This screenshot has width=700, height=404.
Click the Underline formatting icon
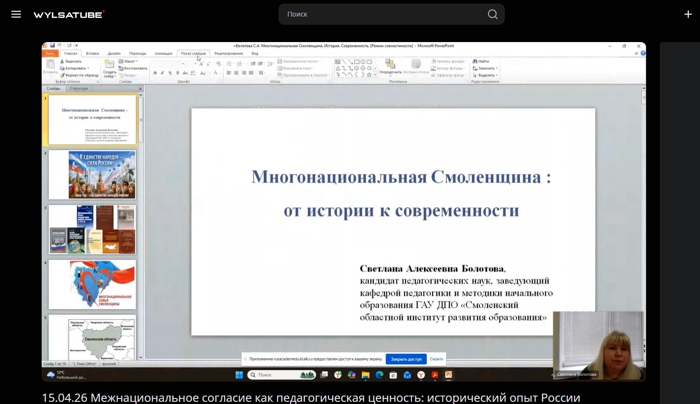(x=170, y=73)
